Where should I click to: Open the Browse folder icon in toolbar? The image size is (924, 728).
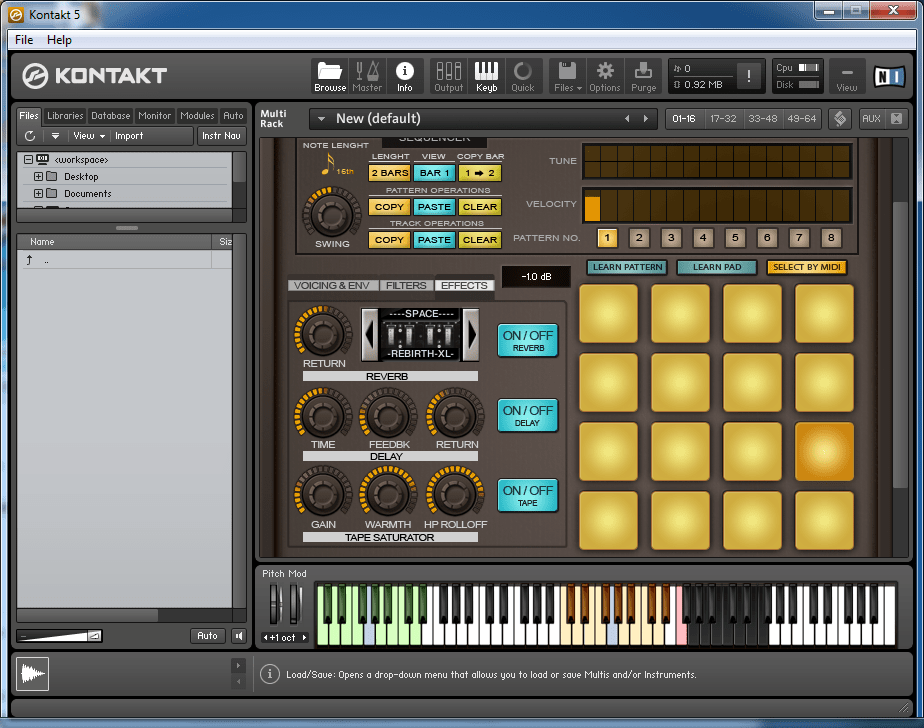coord(329,77)
